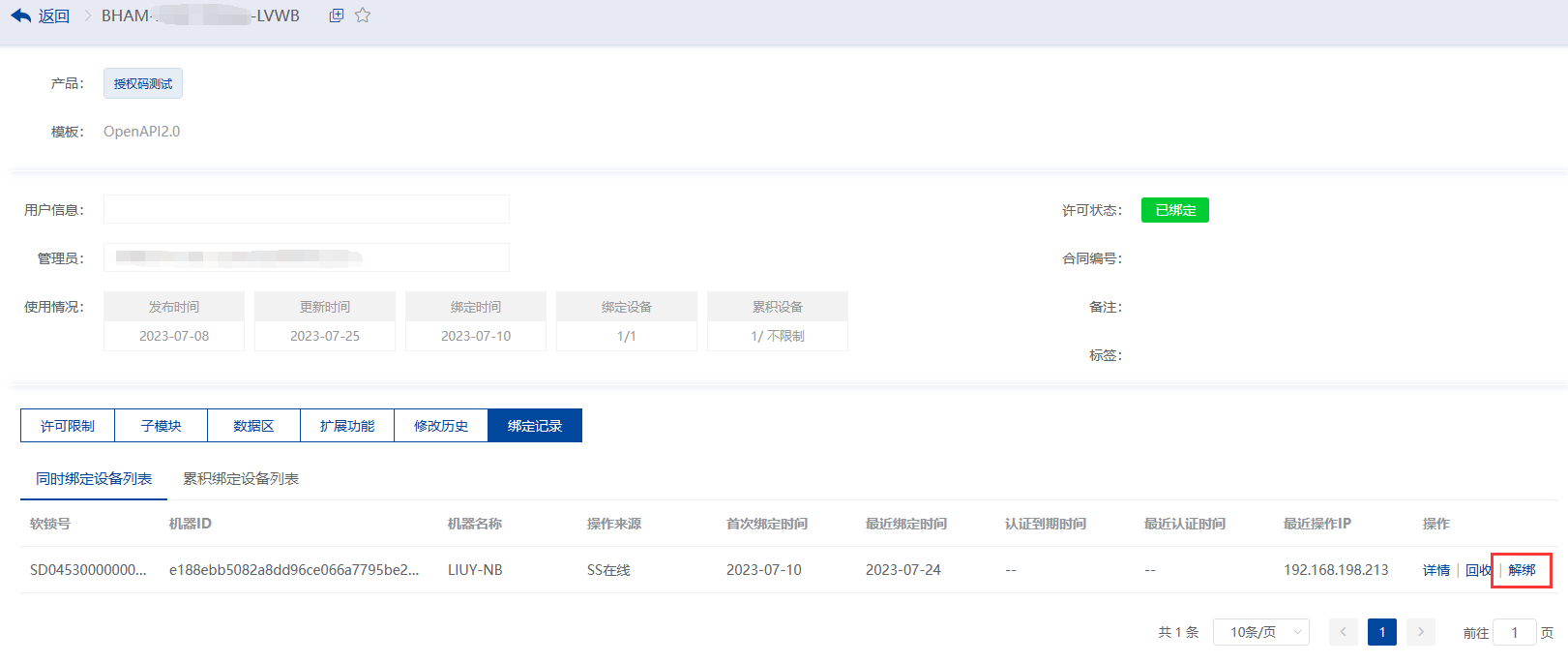Click the 机器名称 column header

[475, 524]
